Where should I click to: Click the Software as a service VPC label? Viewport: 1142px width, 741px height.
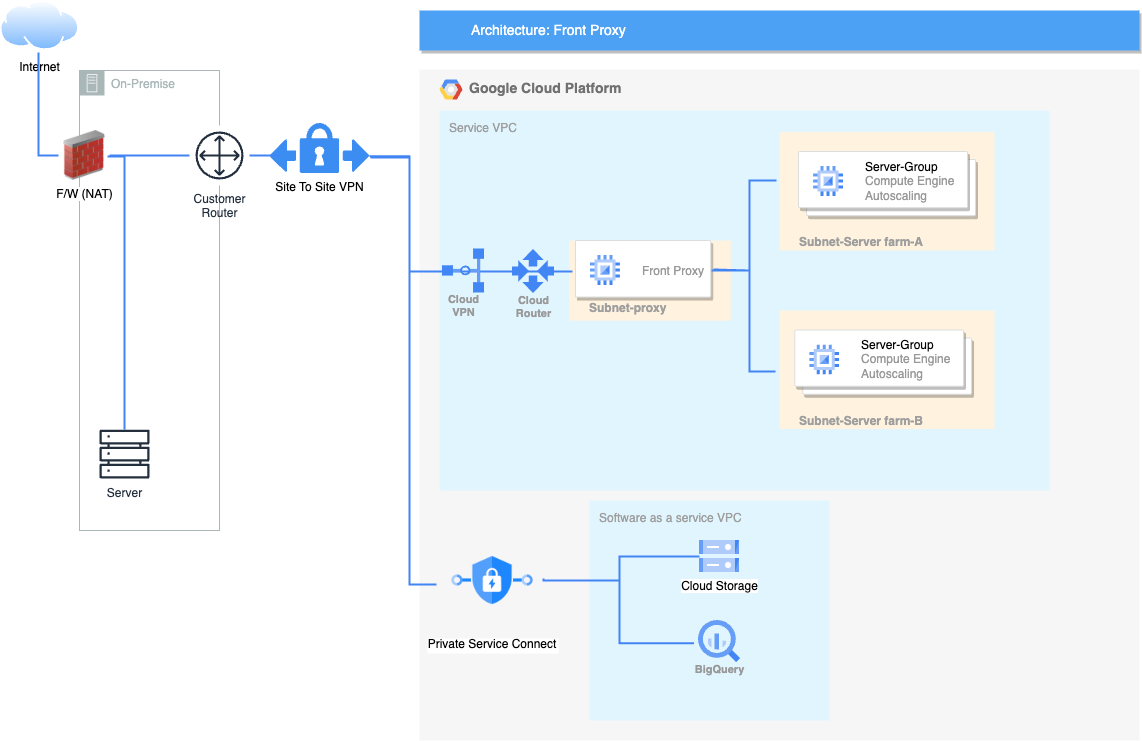(x=670, y=517)
